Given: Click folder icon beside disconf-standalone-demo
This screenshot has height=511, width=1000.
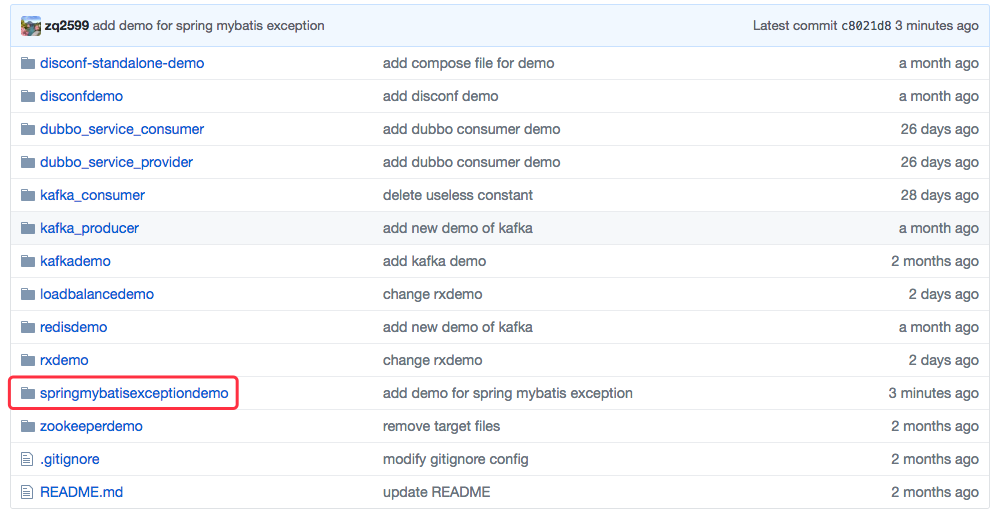Looking at the screenshot, I should coord(28,63).
